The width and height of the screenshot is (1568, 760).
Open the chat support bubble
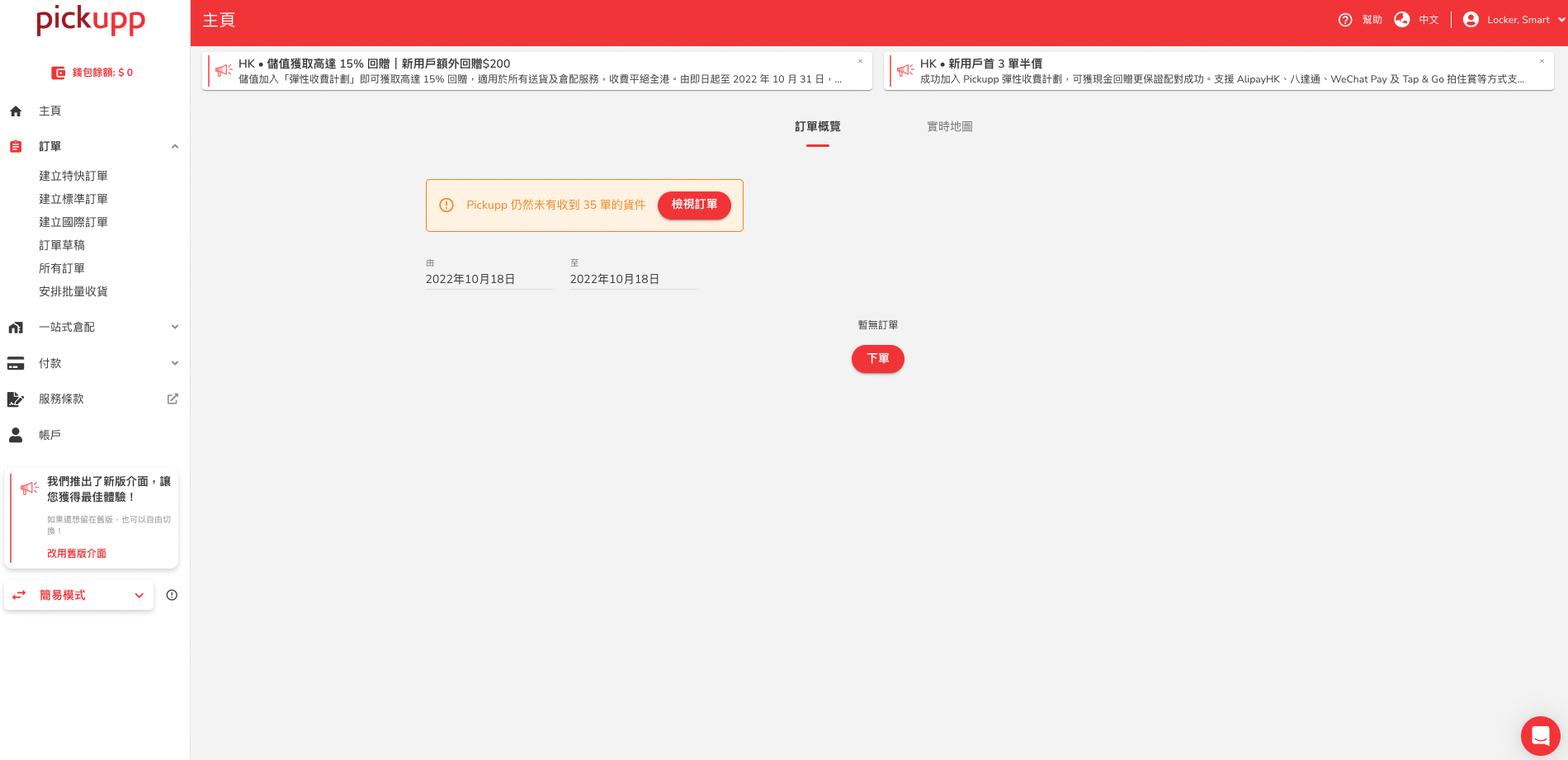[x=1540, y=735]
